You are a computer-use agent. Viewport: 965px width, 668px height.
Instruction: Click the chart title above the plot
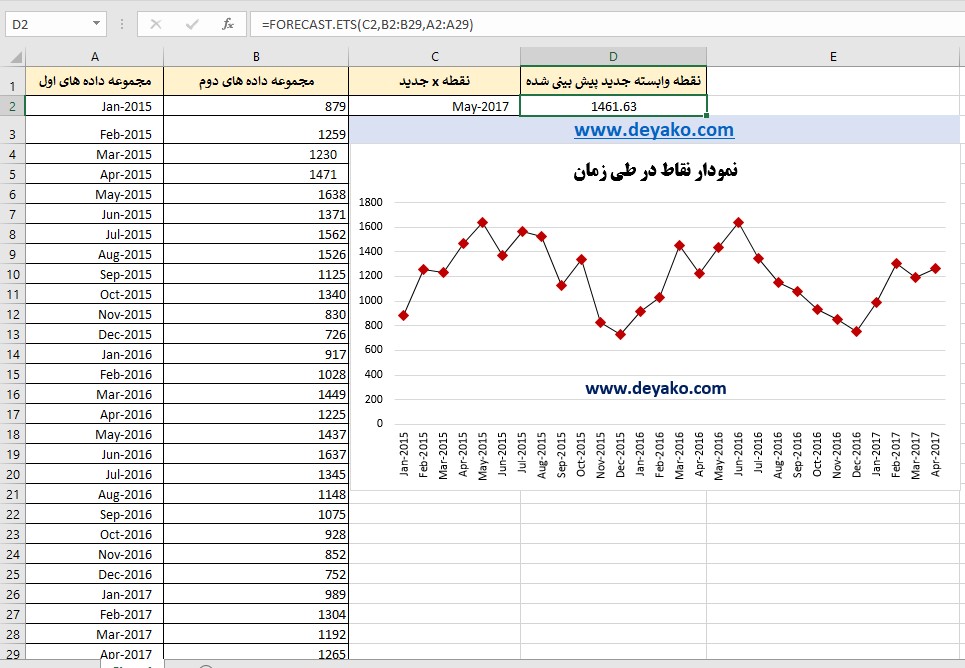[x=655, y=171]
